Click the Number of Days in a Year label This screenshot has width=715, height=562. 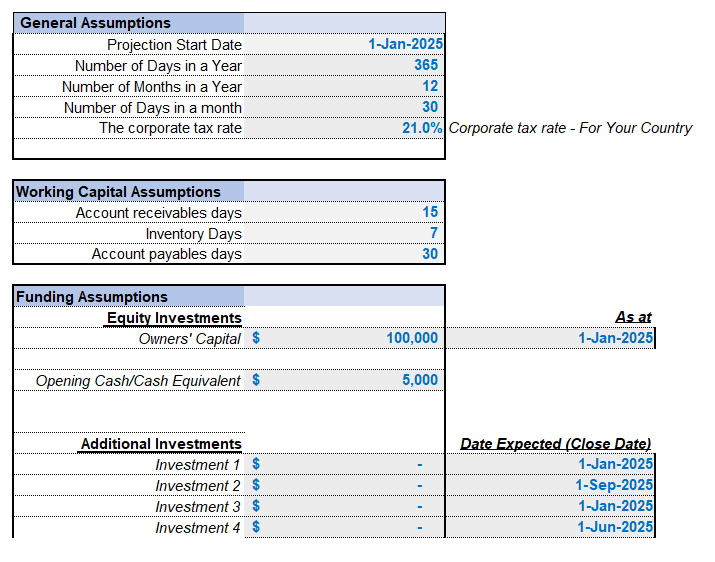click(x=158, y=66)
